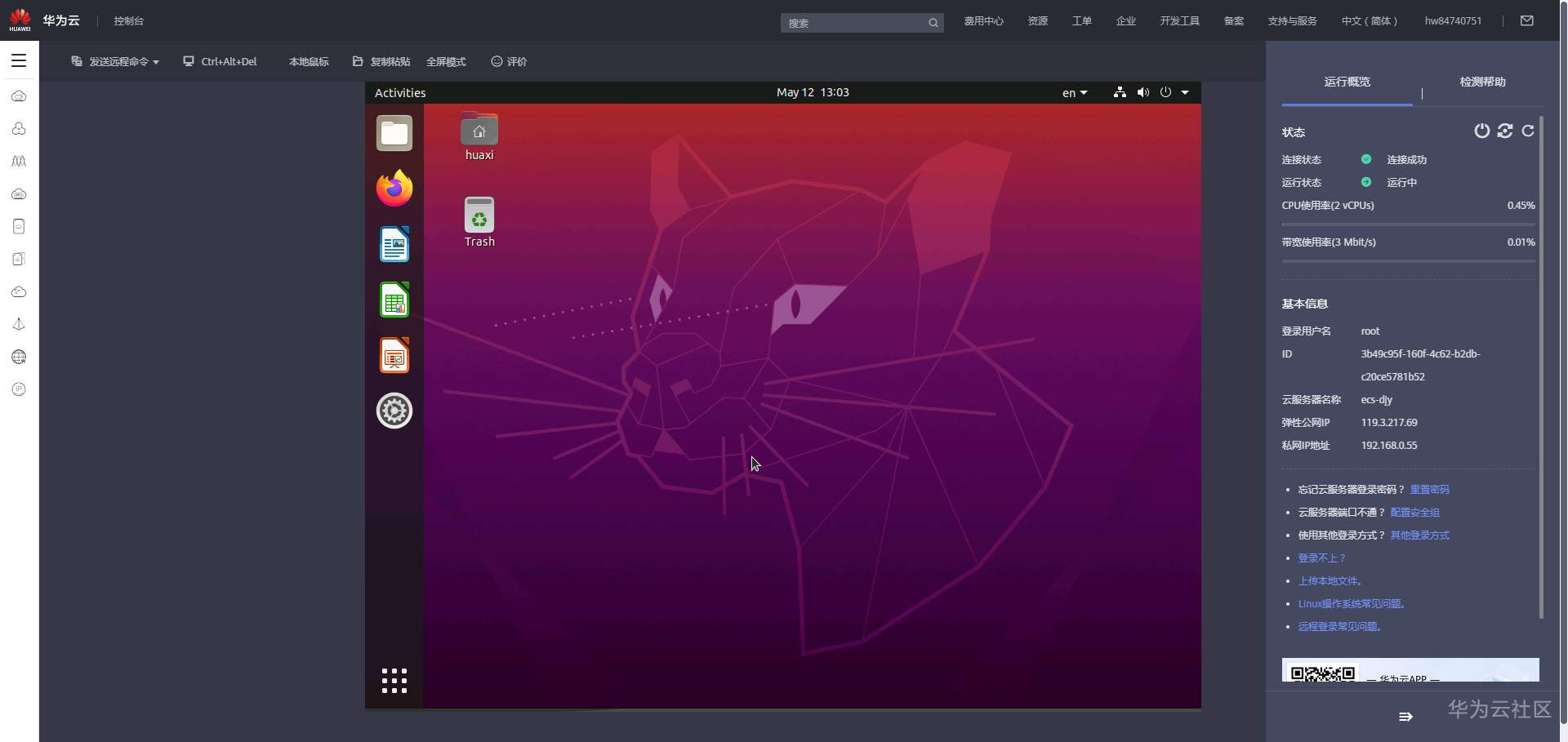Open the mail message icon in the top bar

[x=1526, y=20]
